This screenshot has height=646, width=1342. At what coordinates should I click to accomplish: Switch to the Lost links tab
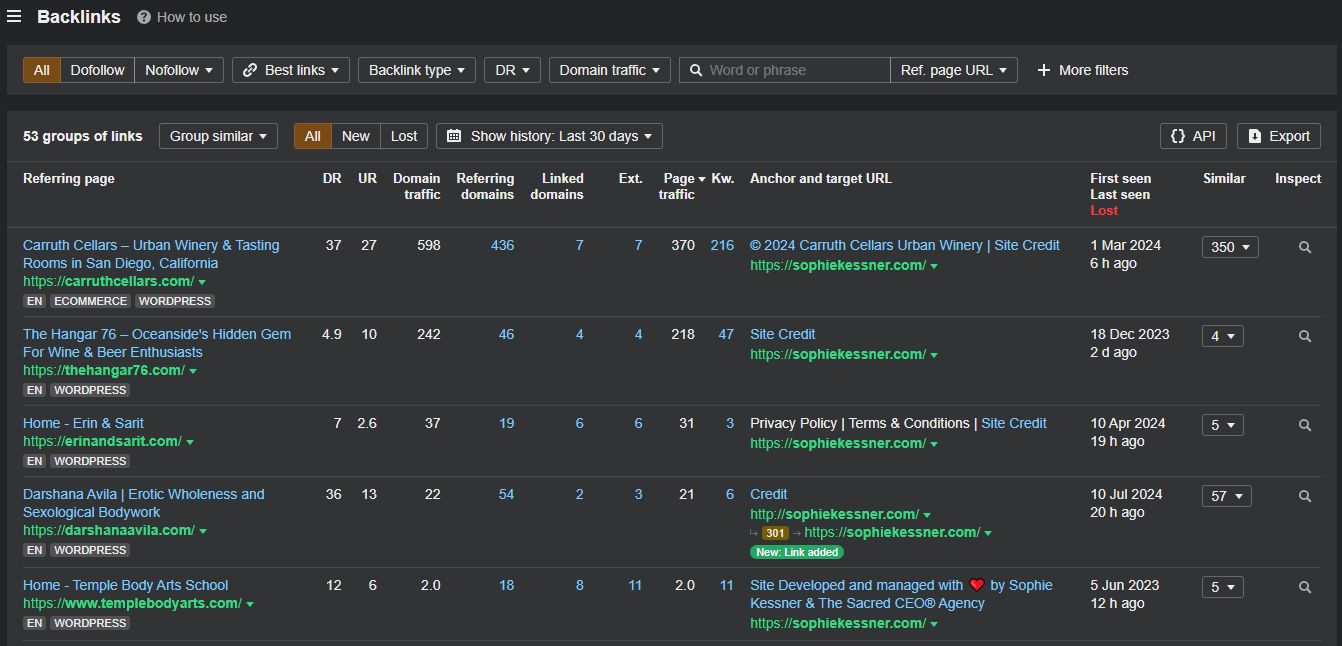pos(404,136)
